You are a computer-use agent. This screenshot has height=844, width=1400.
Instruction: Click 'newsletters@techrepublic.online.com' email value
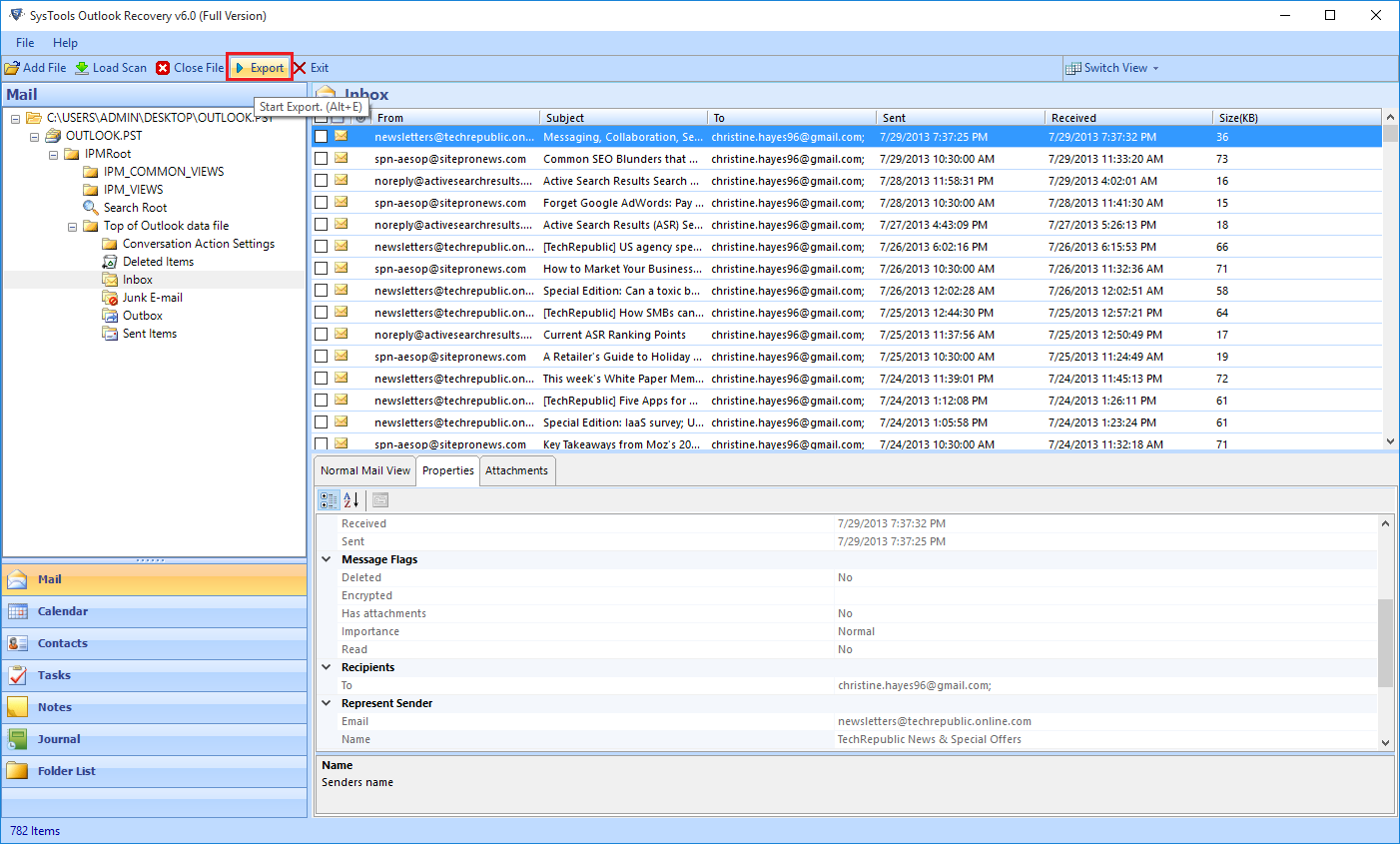(934, 721)
